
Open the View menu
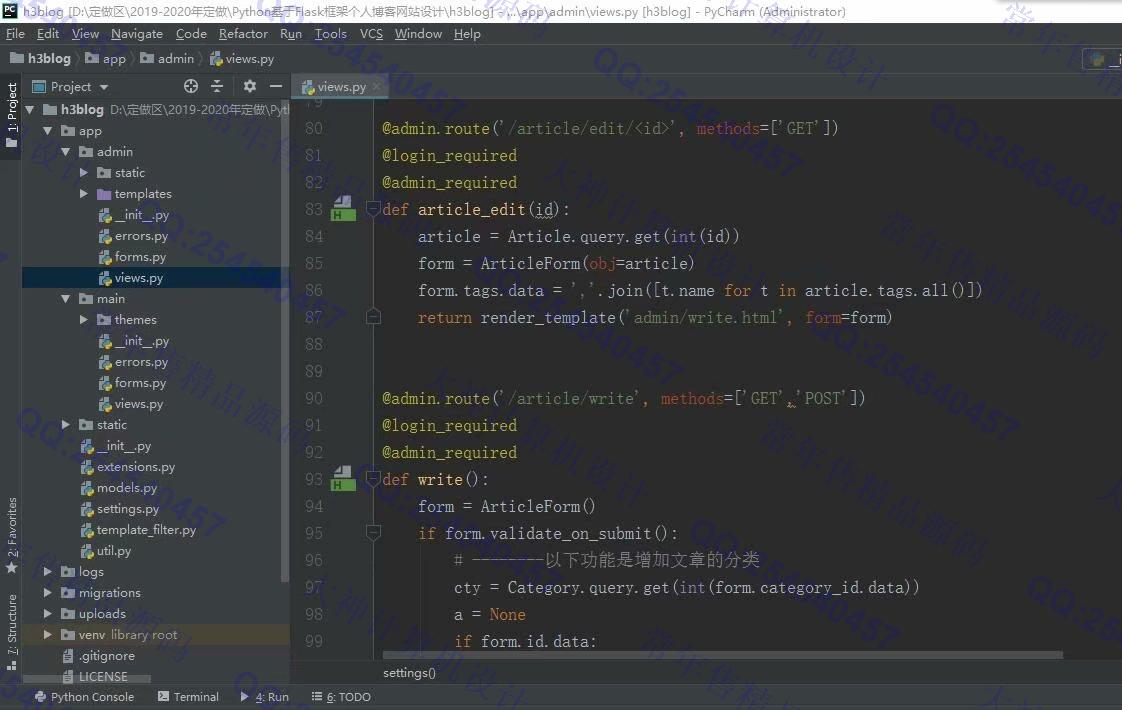[85, 34]
